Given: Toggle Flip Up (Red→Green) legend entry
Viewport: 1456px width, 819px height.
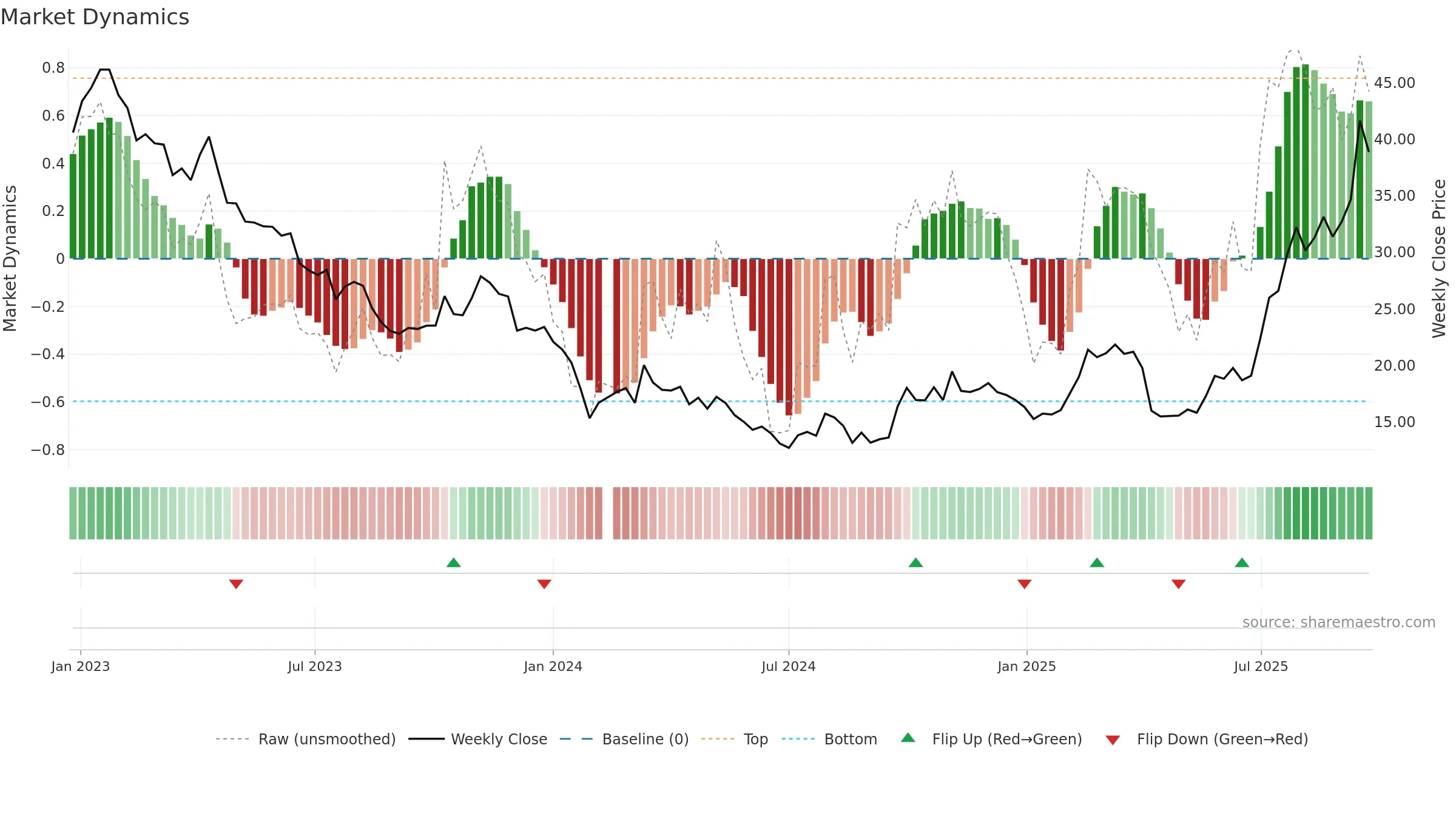Looking at the screenshot, I should 991,739.
